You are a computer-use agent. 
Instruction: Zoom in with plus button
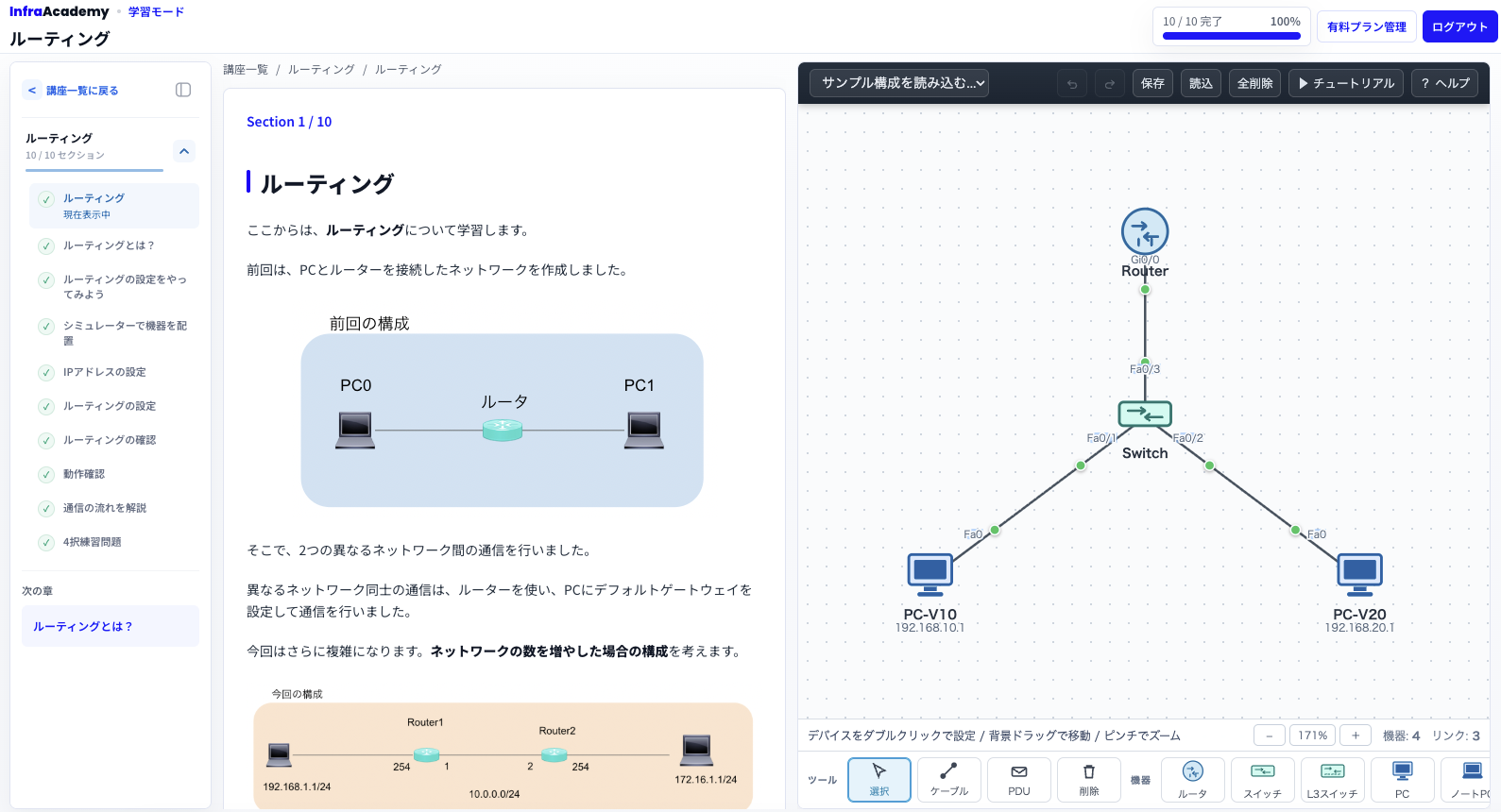(x=1356, y=736)
